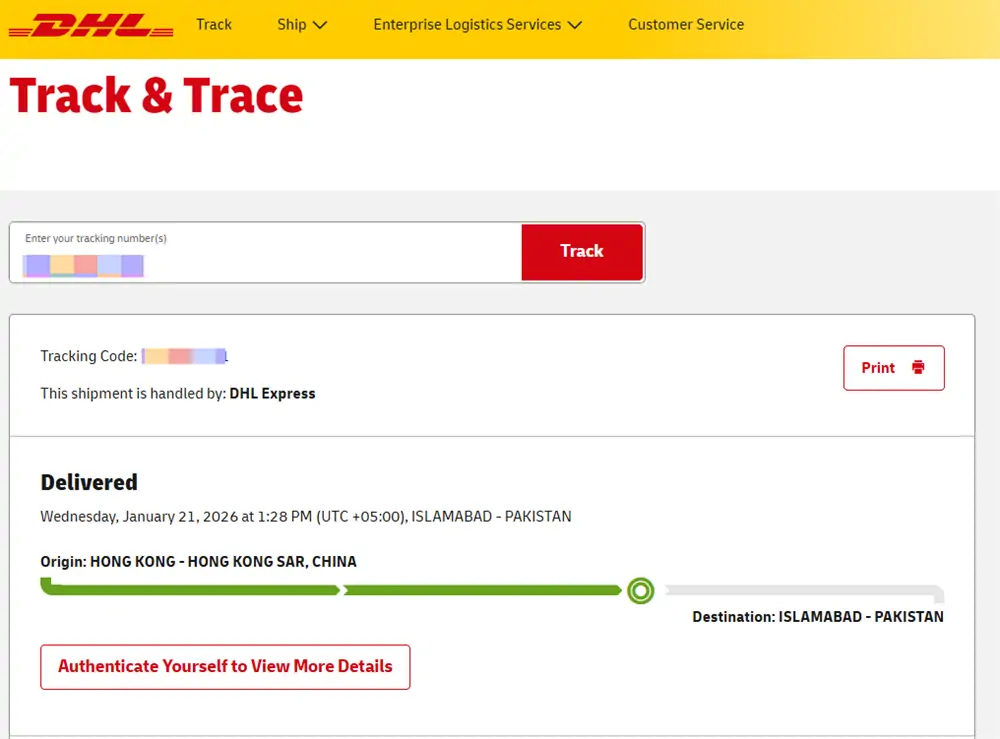
Task: Open the Ship menu label
Action: [291, 25]
